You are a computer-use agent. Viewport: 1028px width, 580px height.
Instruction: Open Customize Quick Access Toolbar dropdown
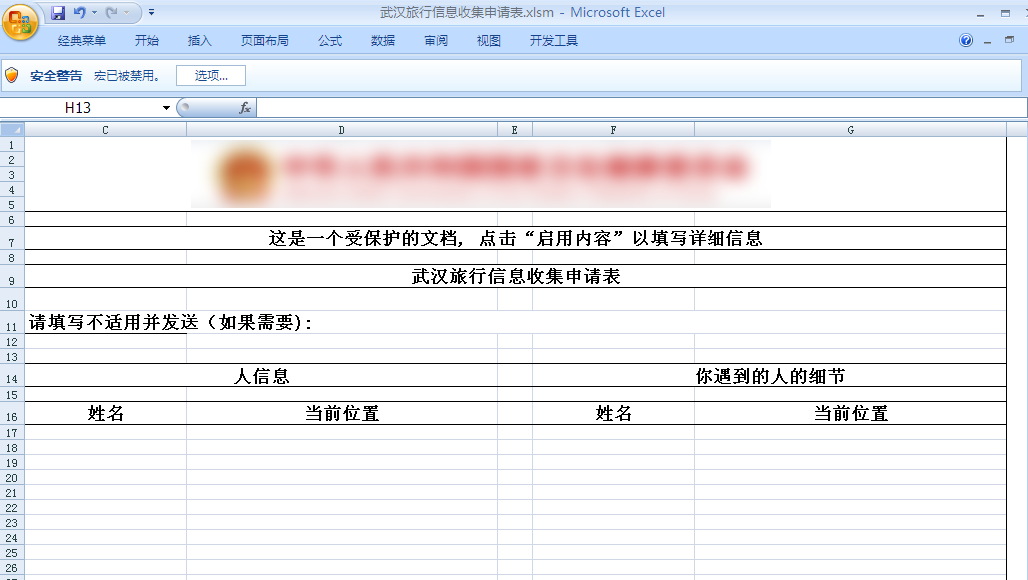click(151, 13)
